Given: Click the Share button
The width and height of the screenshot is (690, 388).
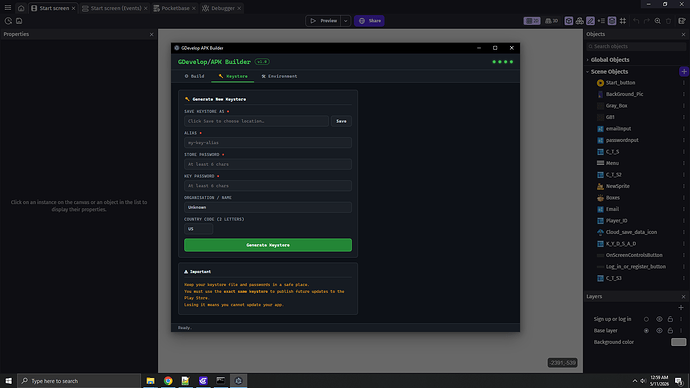Looking at the screenshot, I should [369, 21].
